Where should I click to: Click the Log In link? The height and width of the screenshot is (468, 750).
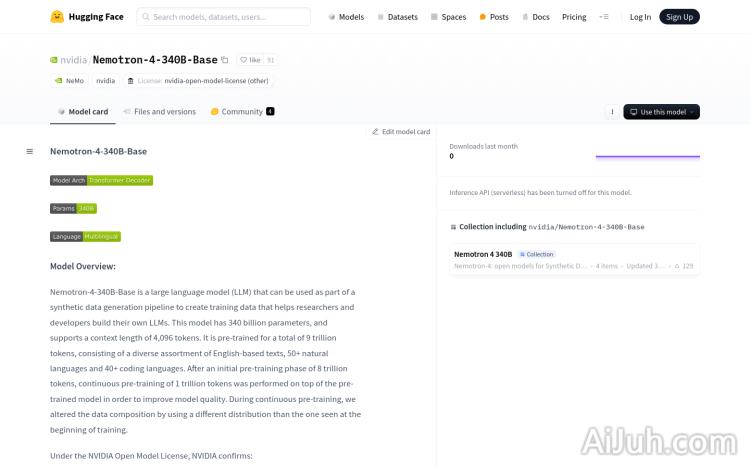coord(640,17)
